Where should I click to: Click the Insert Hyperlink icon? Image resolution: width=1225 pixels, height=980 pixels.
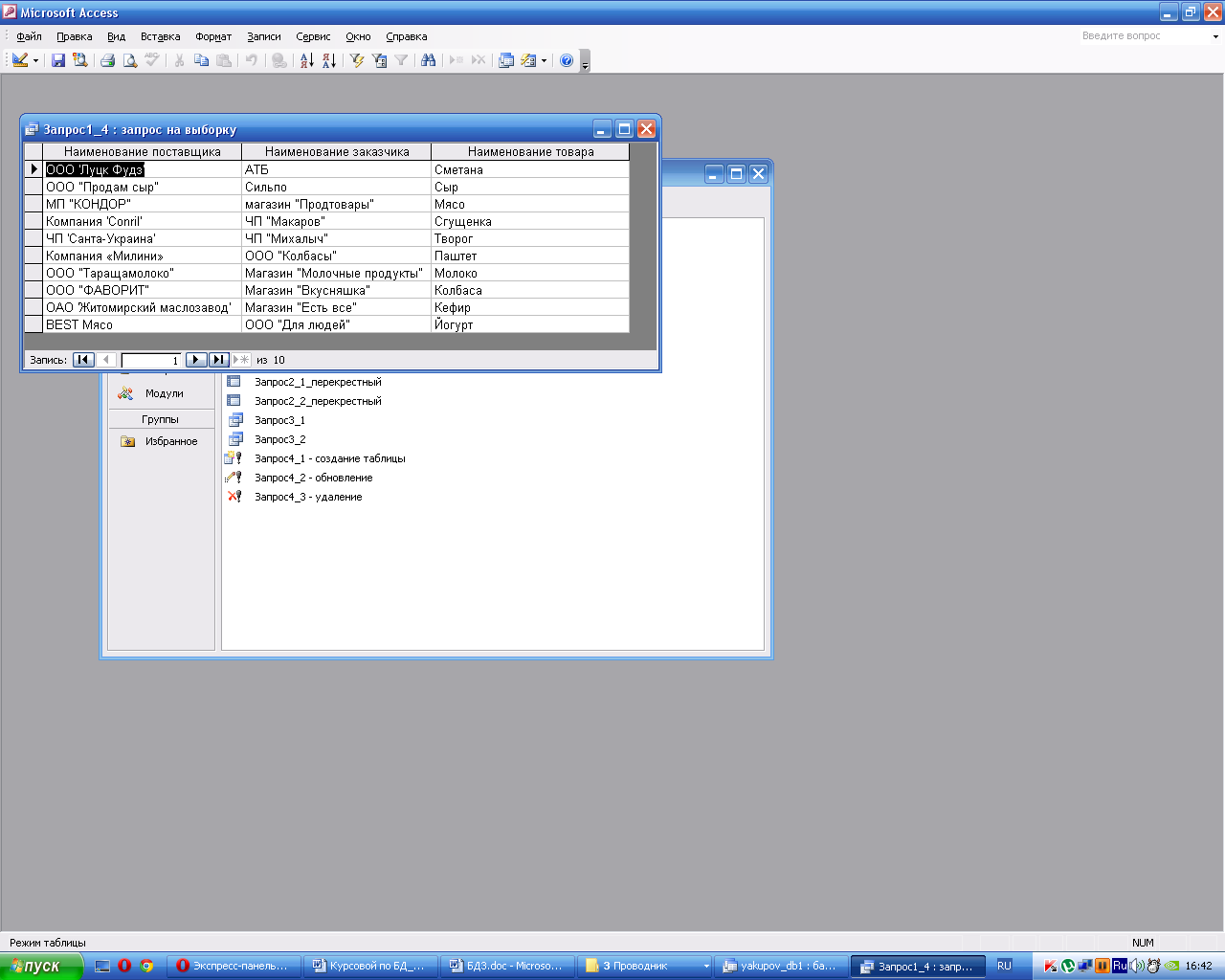[x=278, y=60]
